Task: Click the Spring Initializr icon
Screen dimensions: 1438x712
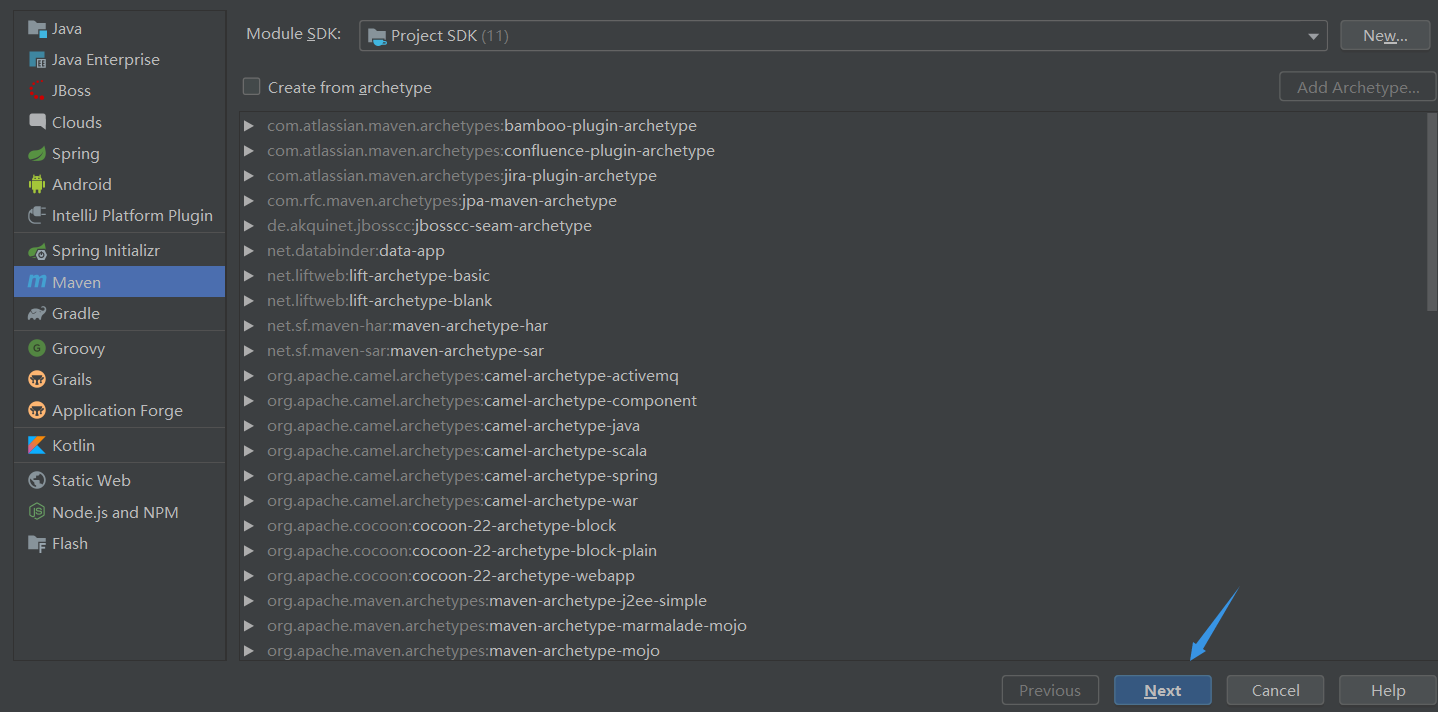Action: pos(37,251)
